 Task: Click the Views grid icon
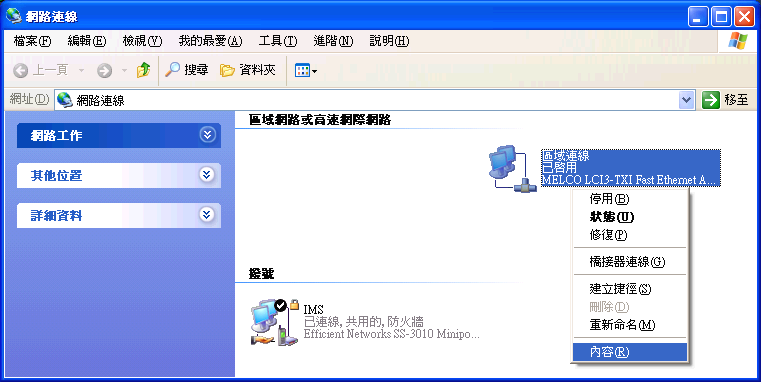pyautogui.click(x=302, y=70)
